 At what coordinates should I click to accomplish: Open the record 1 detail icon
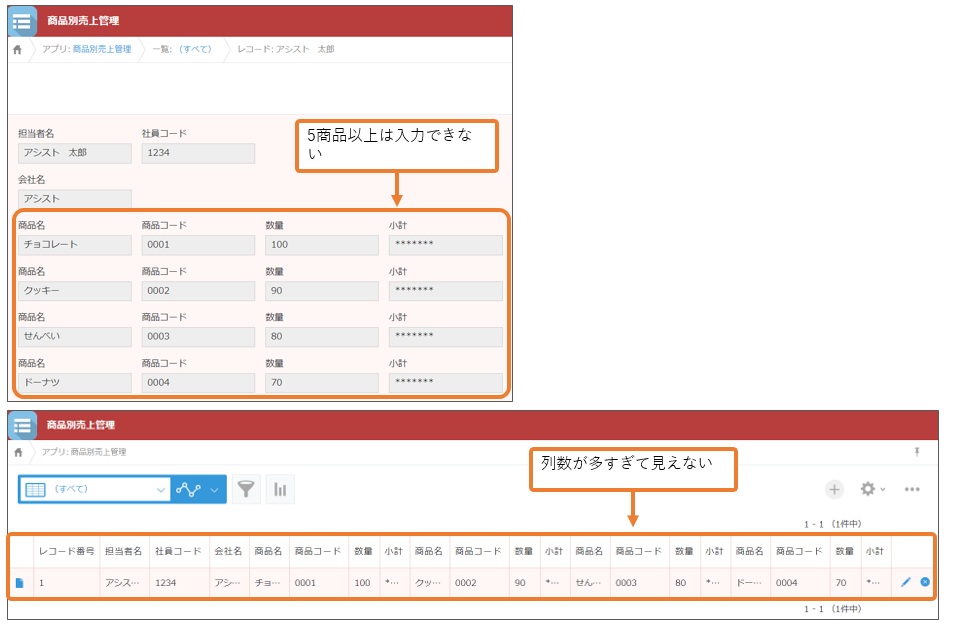click(x=20, y=583)
